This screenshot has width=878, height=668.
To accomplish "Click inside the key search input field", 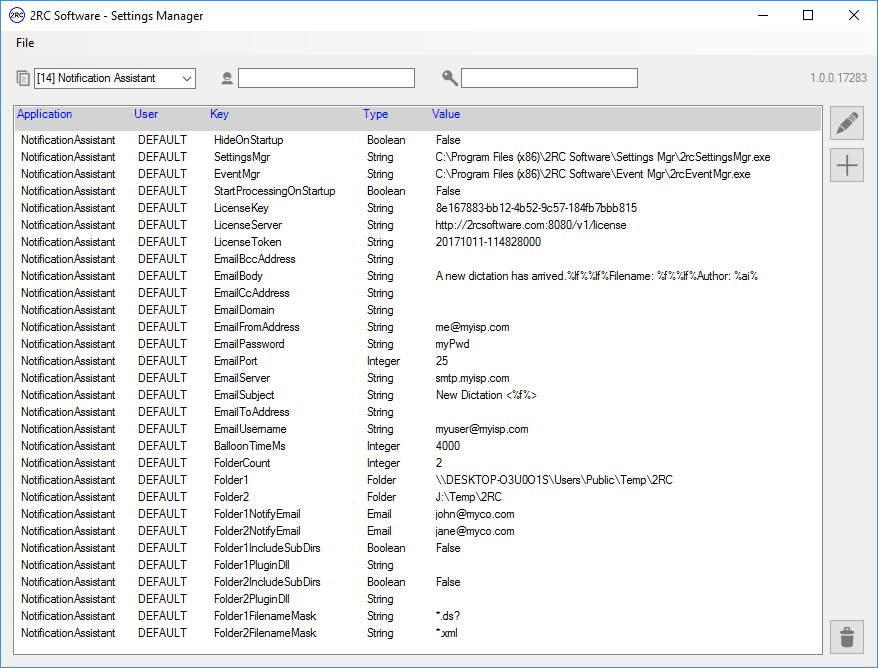I will tap(550, 77).
